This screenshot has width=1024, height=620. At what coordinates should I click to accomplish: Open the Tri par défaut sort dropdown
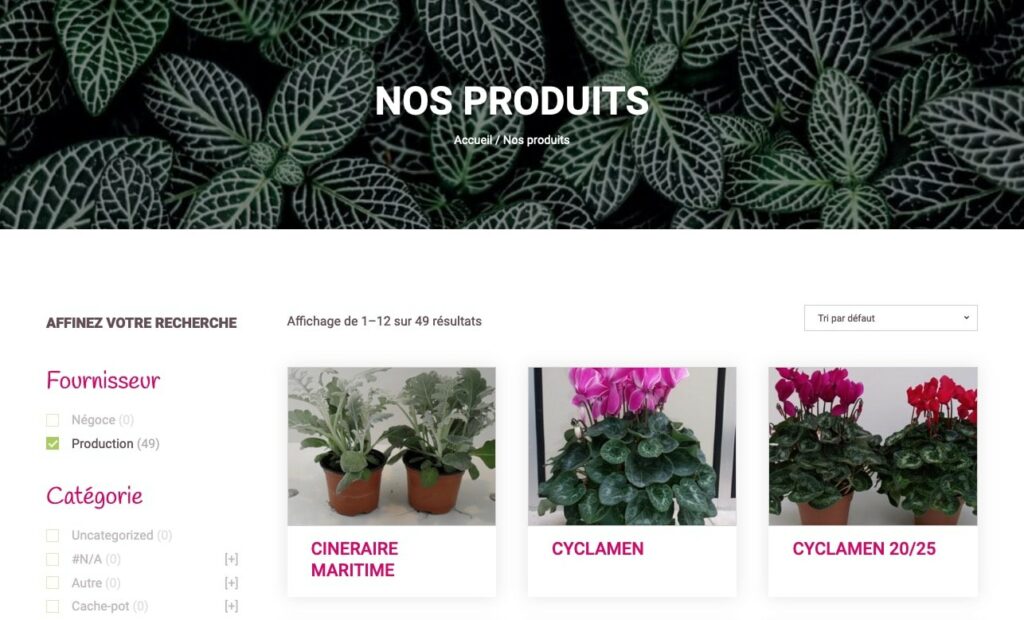[x=891, y=318]
